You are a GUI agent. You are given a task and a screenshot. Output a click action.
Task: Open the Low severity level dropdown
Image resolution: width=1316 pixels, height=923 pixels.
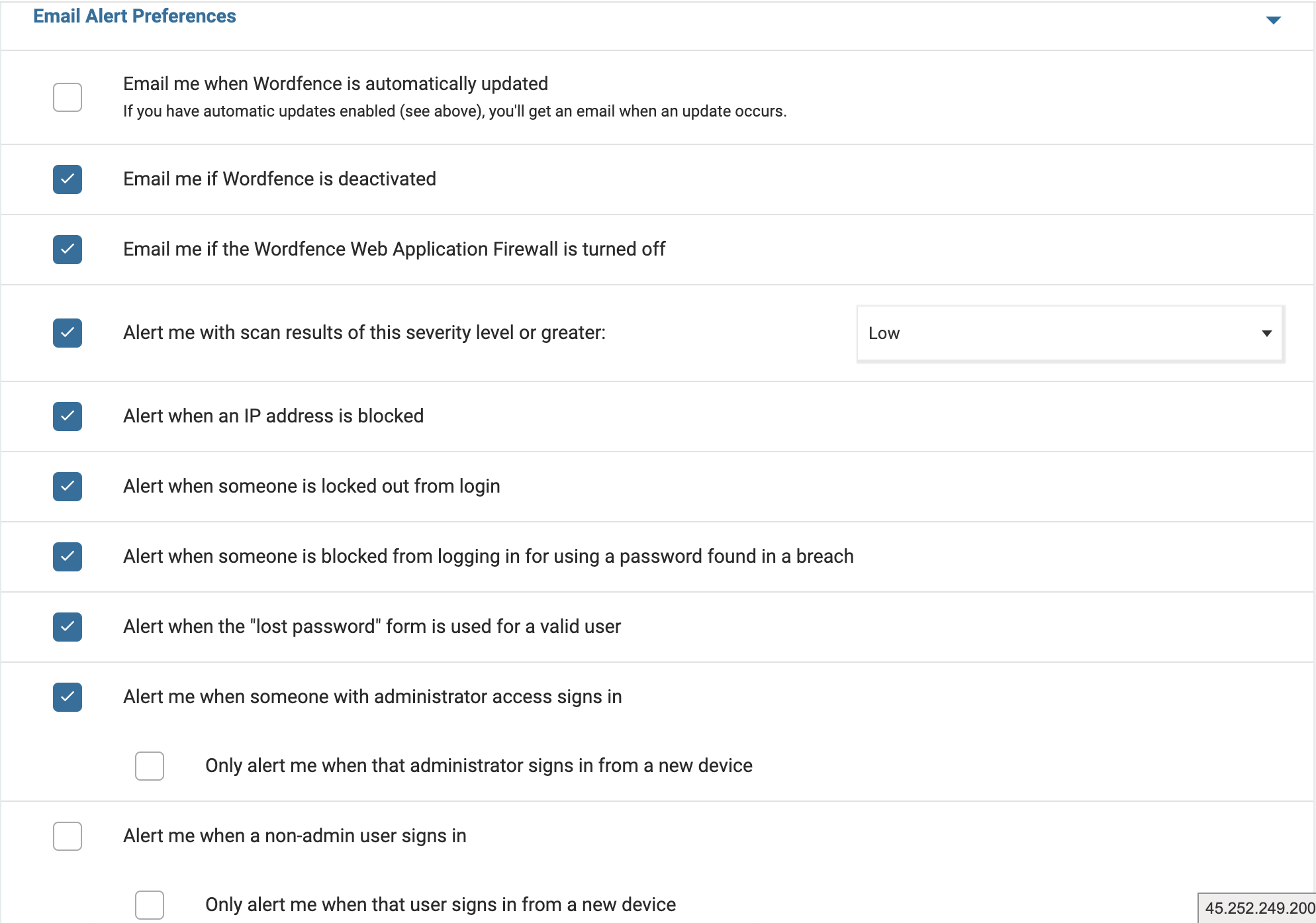1070,333
